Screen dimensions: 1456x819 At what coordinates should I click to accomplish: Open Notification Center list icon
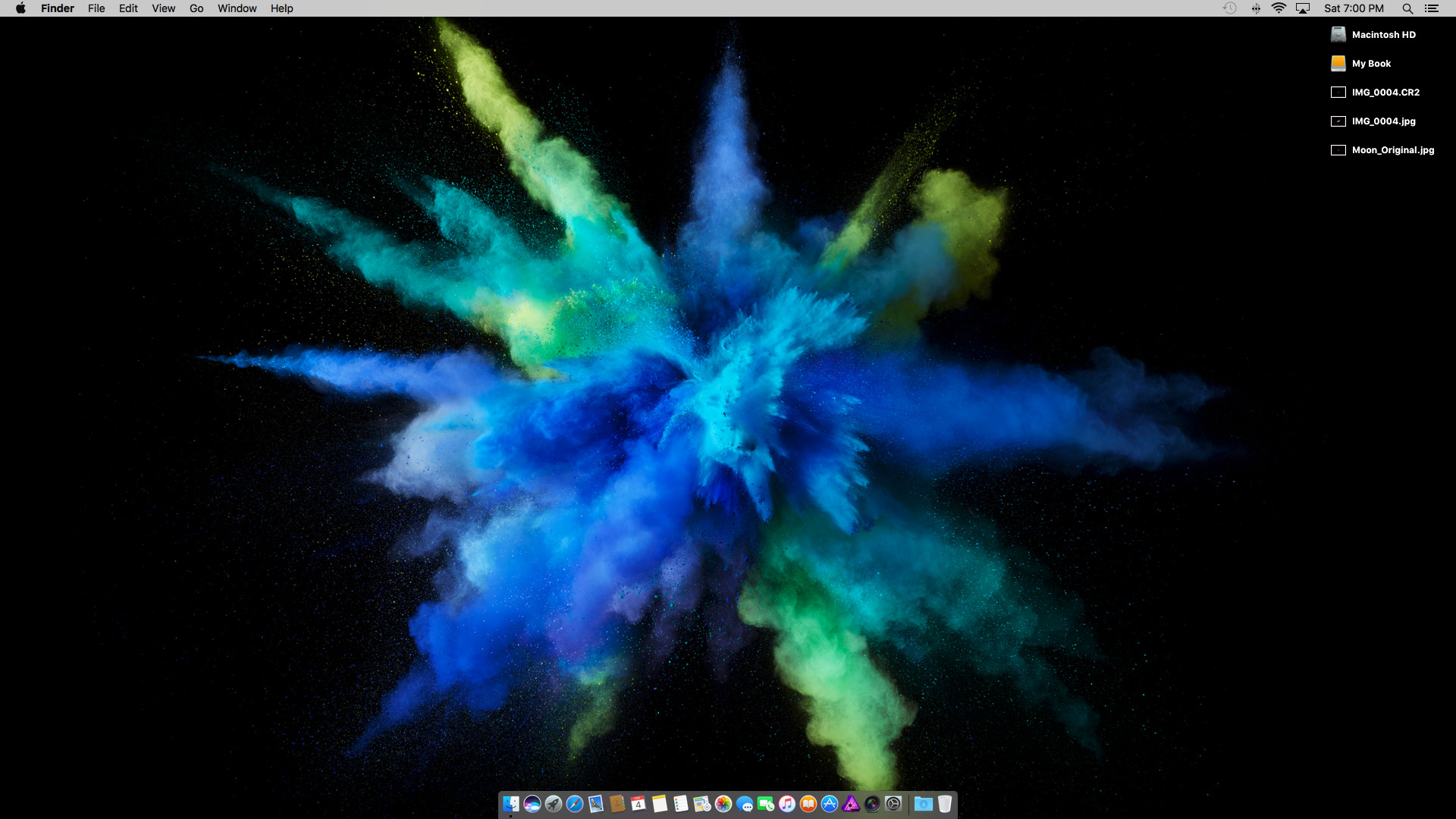pyautogui.click(x=1432, y=8)
